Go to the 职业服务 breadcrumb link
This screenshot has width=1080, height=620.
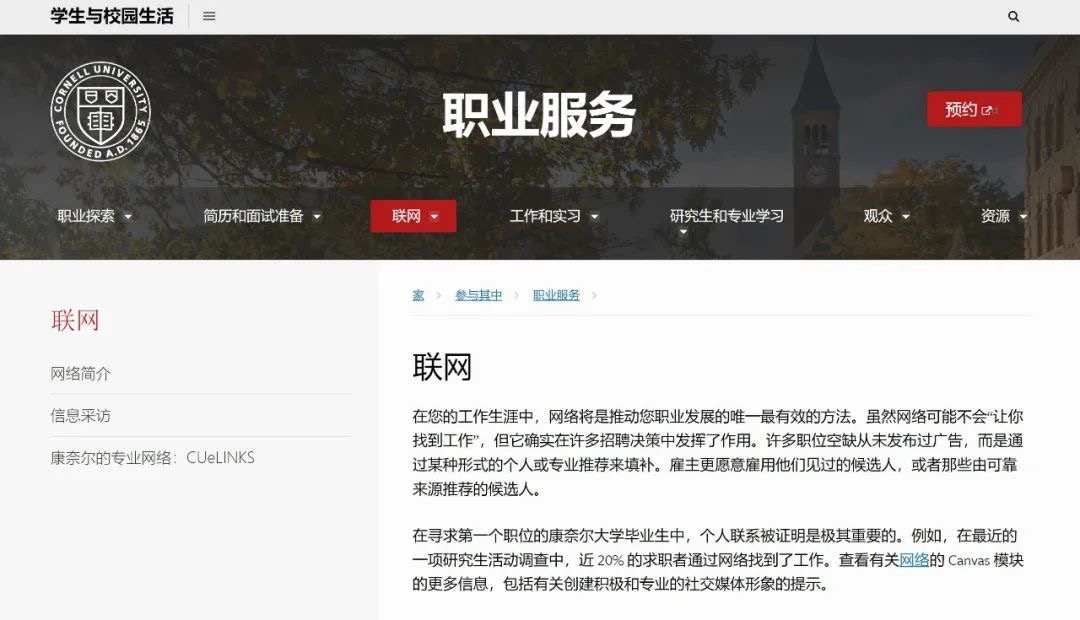coord(556,296)
